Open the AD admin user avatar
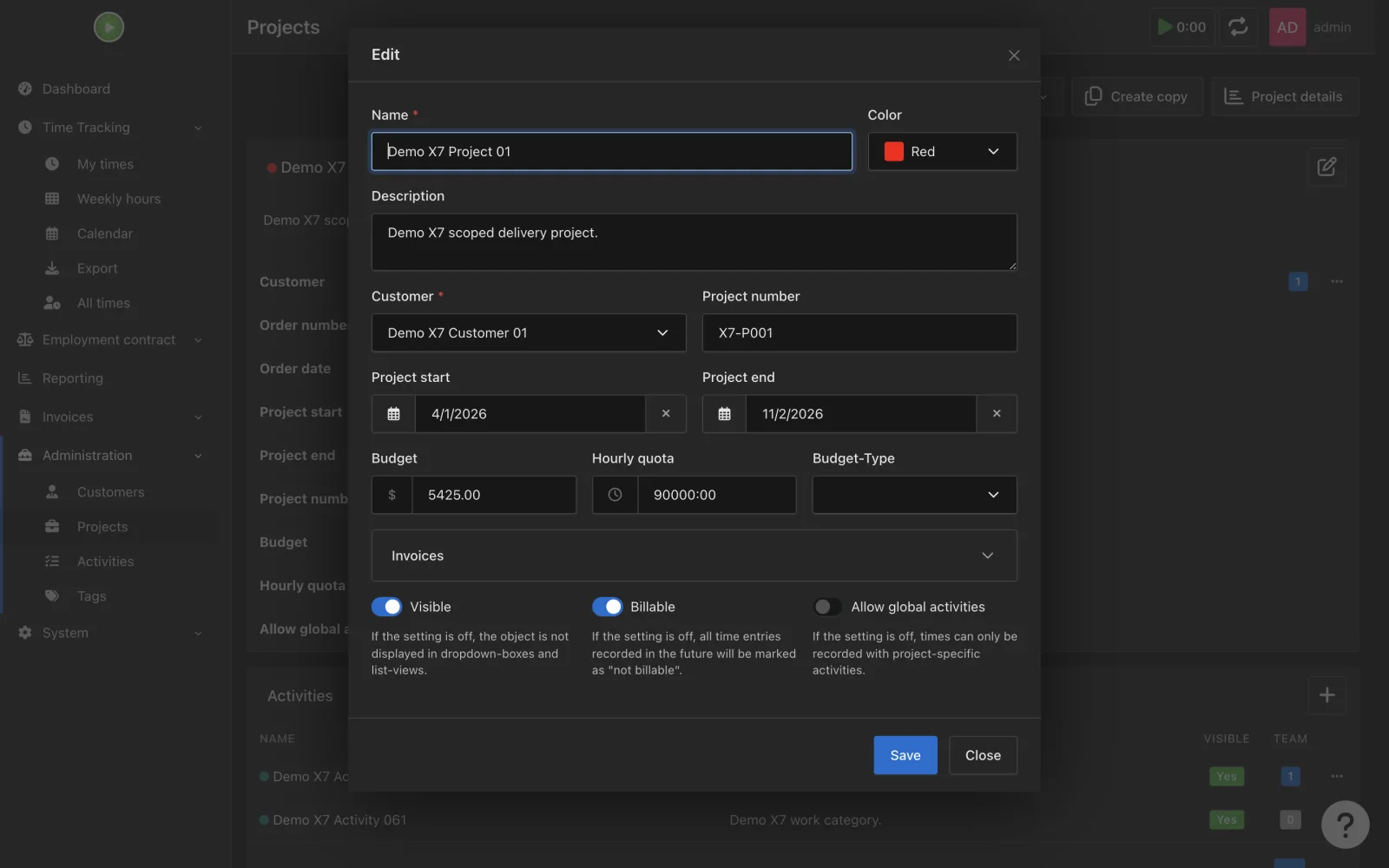Viewport: 1389px width, 868px height. tap(1287, 27)
